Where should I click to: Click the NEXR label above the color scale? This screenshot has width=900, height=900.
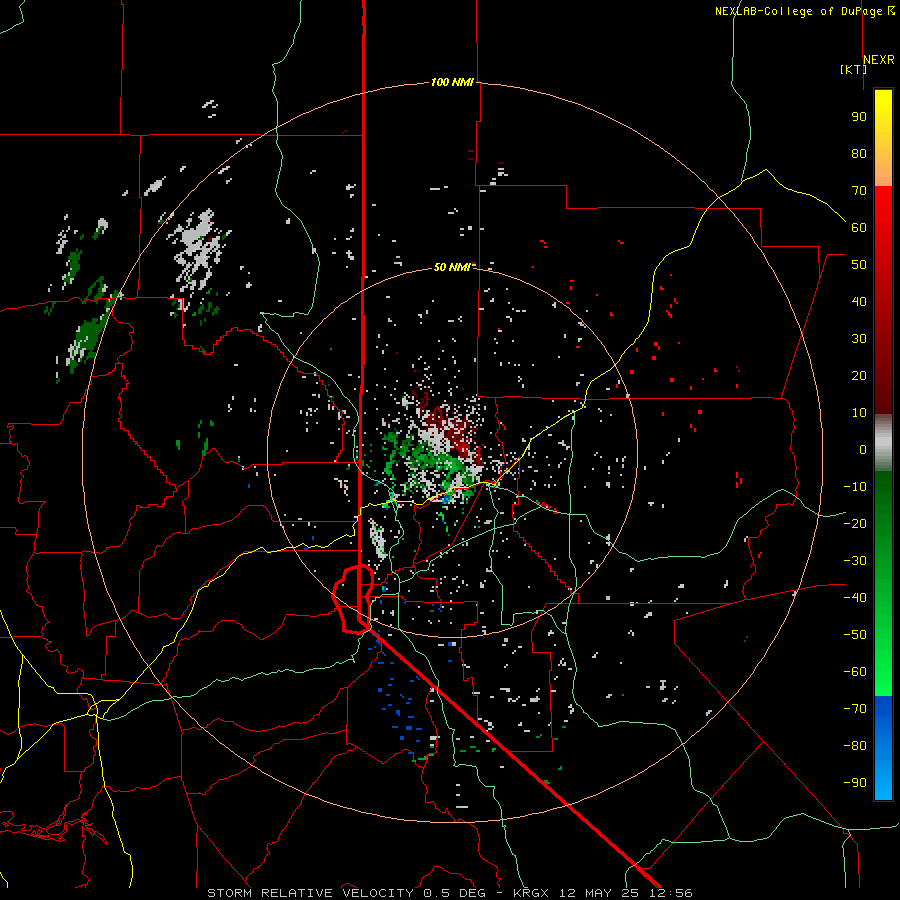(879, 60)
